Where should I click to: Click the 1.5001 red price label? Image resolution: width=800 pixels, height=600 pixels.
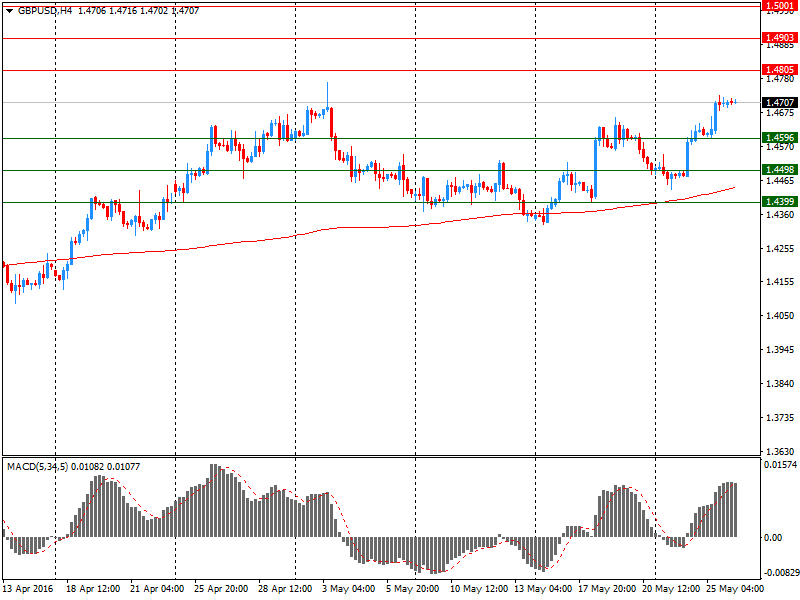point(779,6)
